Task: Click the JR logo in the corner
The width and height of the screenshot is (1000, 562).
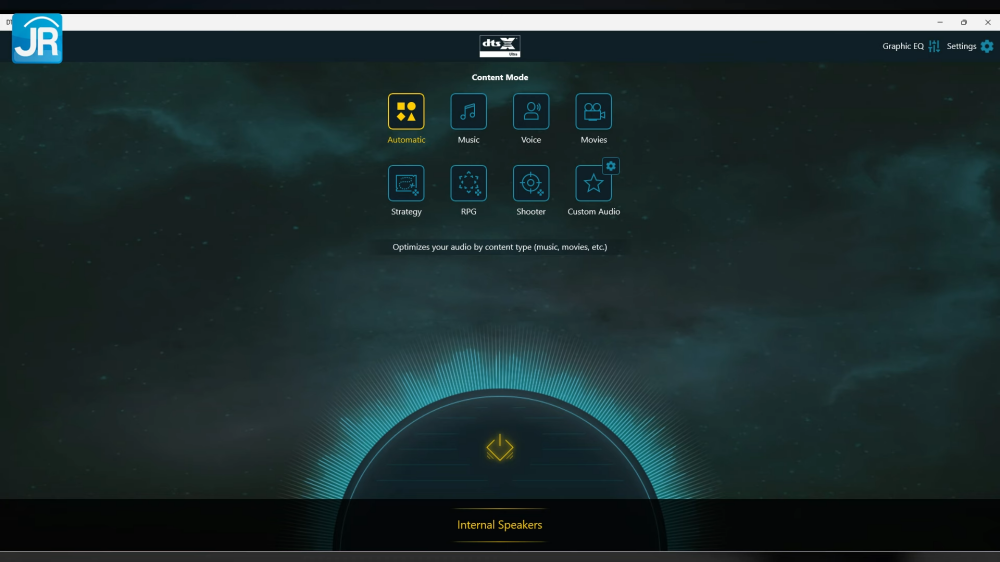Action: coord(37,39)
